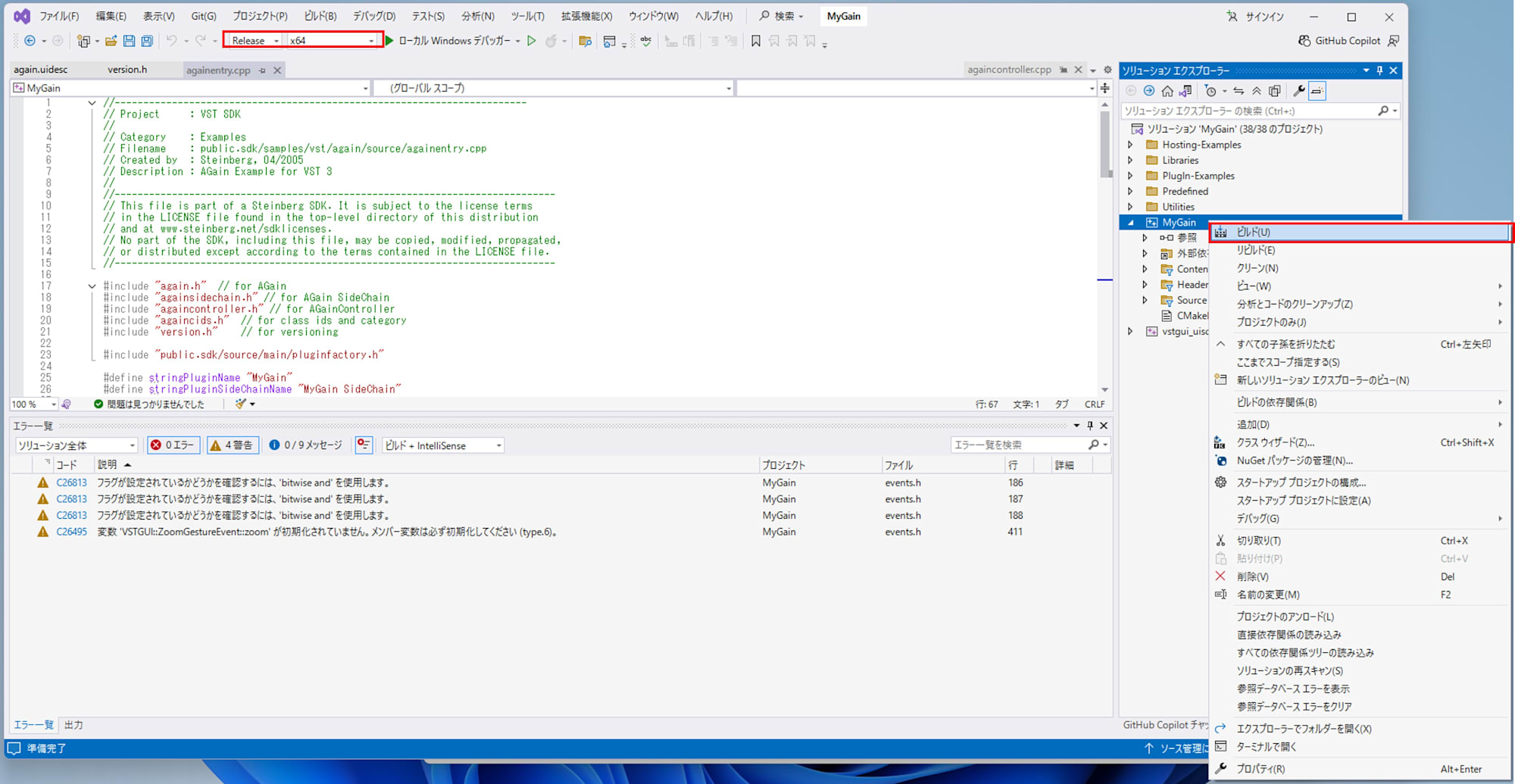Click サインイン to sign in
Image resolution: width=1515 pixels, height=784 pixels.
click(1264, 17)
